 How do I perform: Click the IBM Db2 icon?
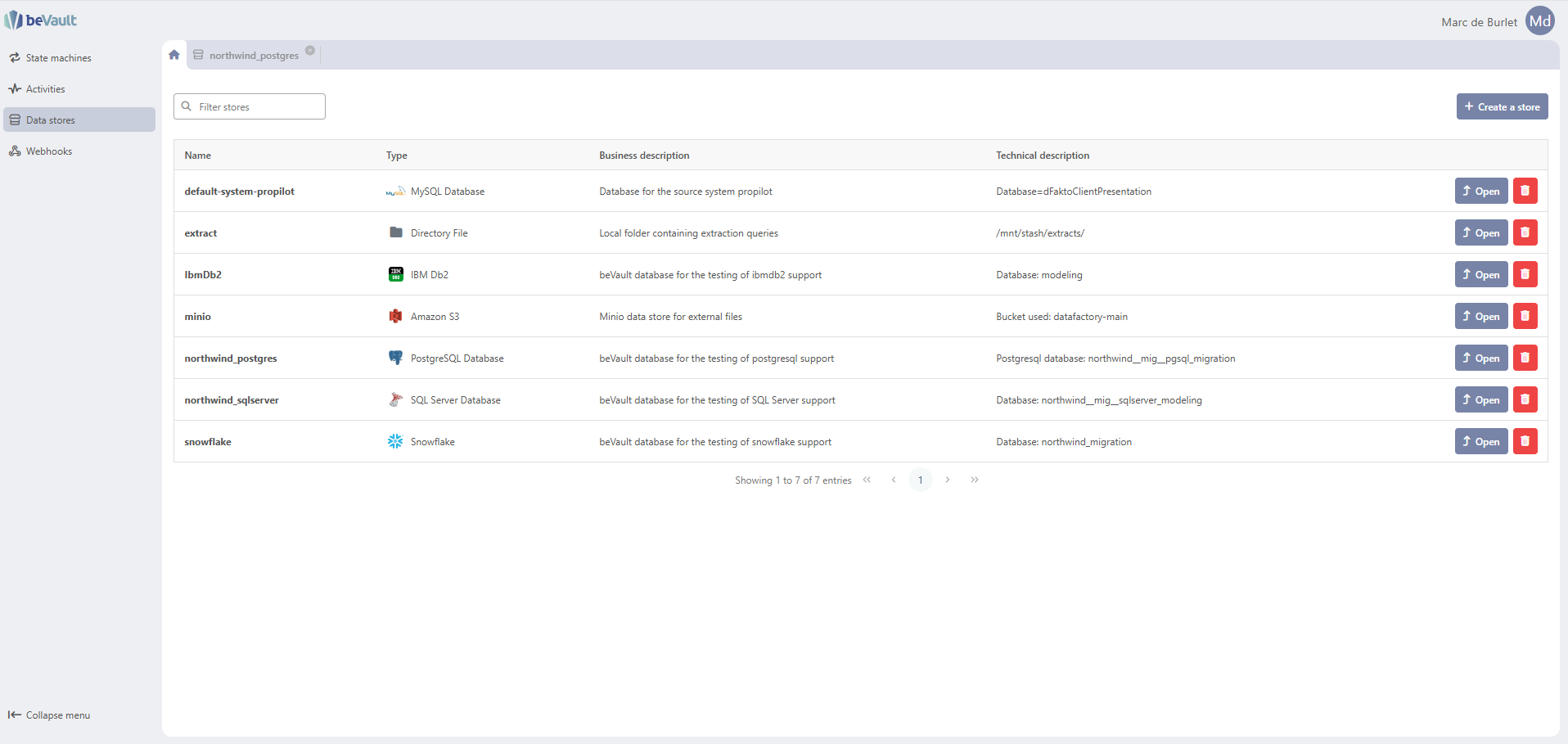396,274
